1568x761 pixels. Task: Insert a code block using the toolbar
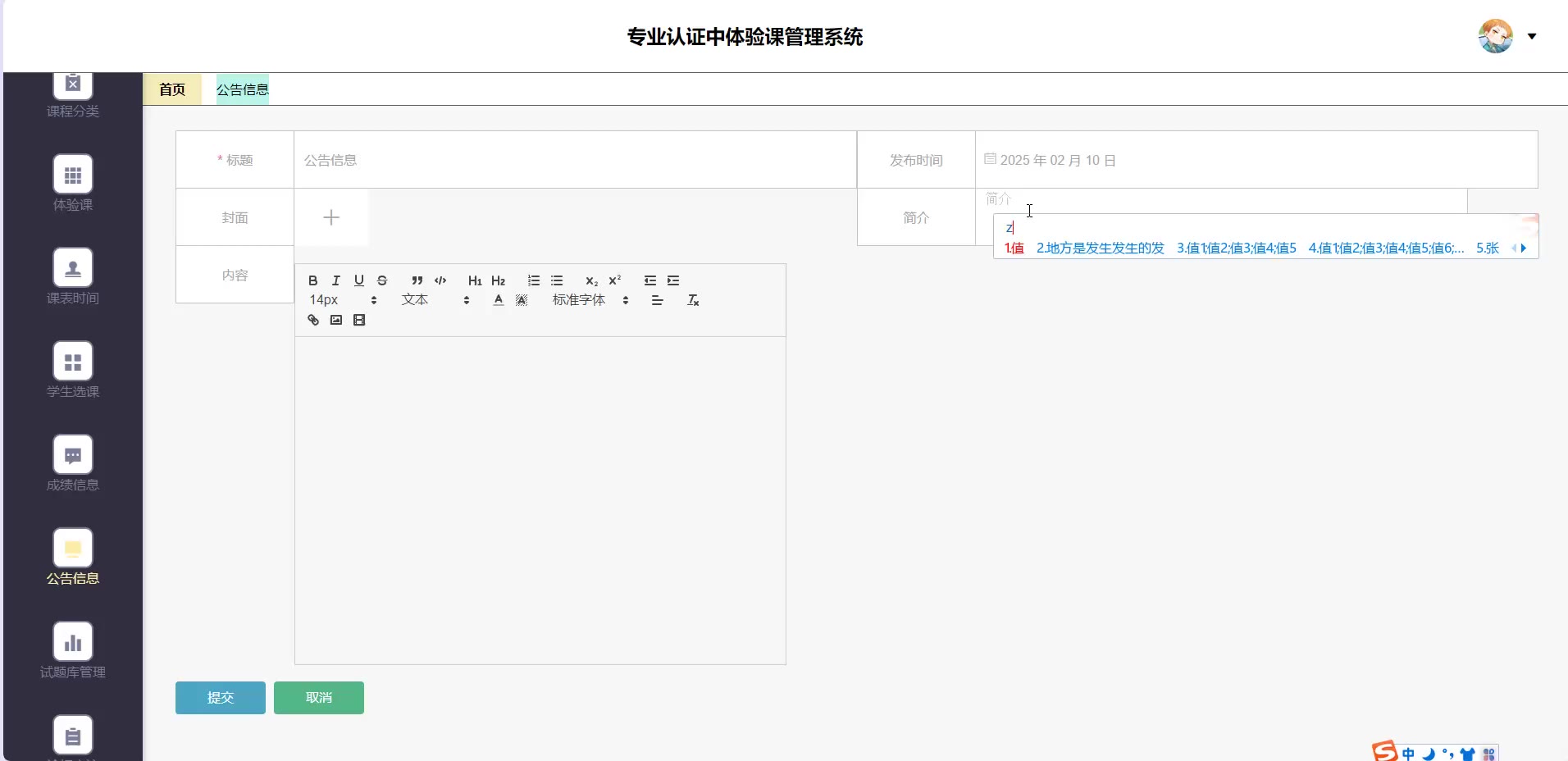click(x=440, y=280)
